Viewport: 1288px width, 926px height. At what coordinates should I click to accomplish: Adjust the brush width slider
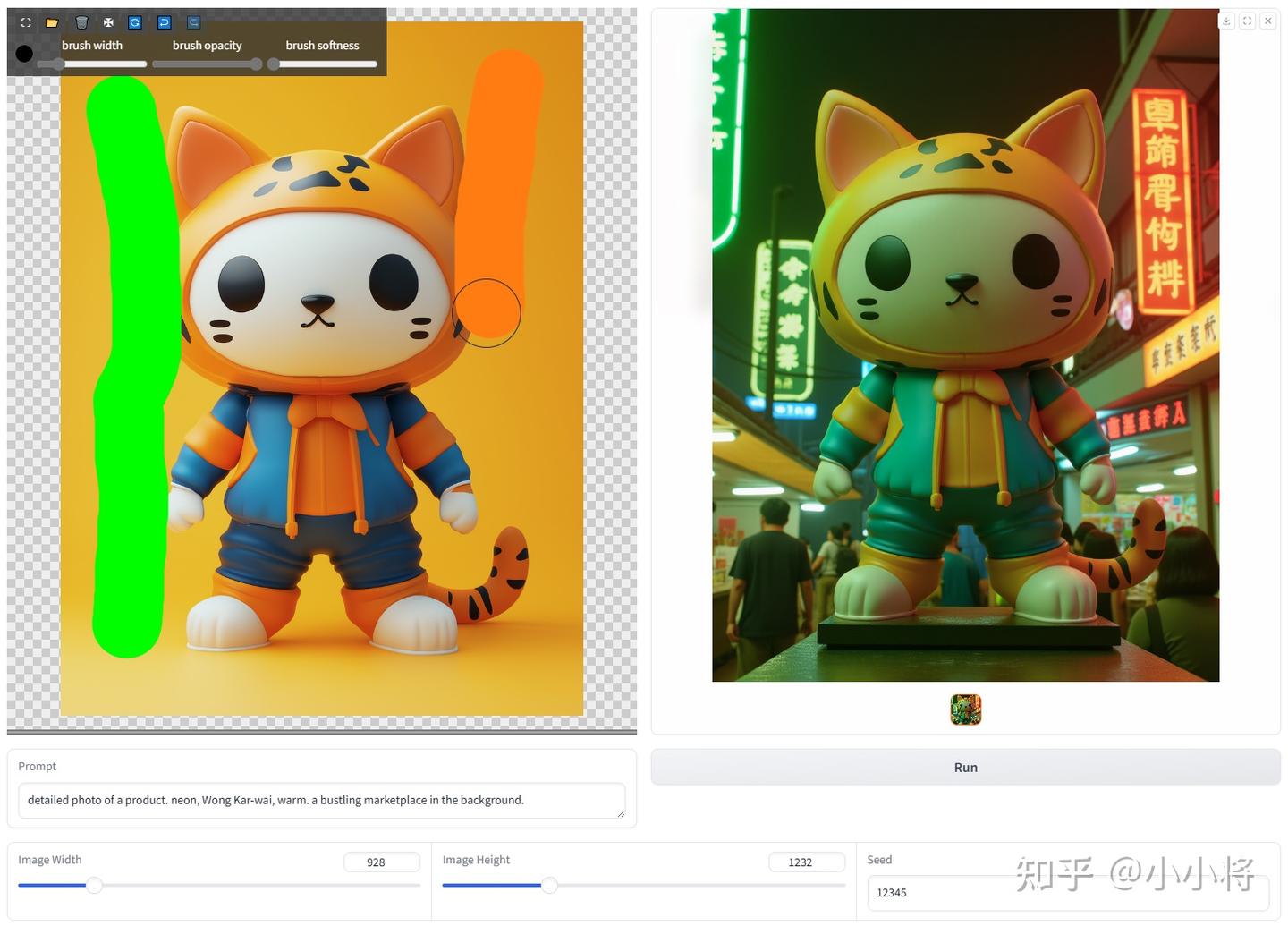click(92, 64)
